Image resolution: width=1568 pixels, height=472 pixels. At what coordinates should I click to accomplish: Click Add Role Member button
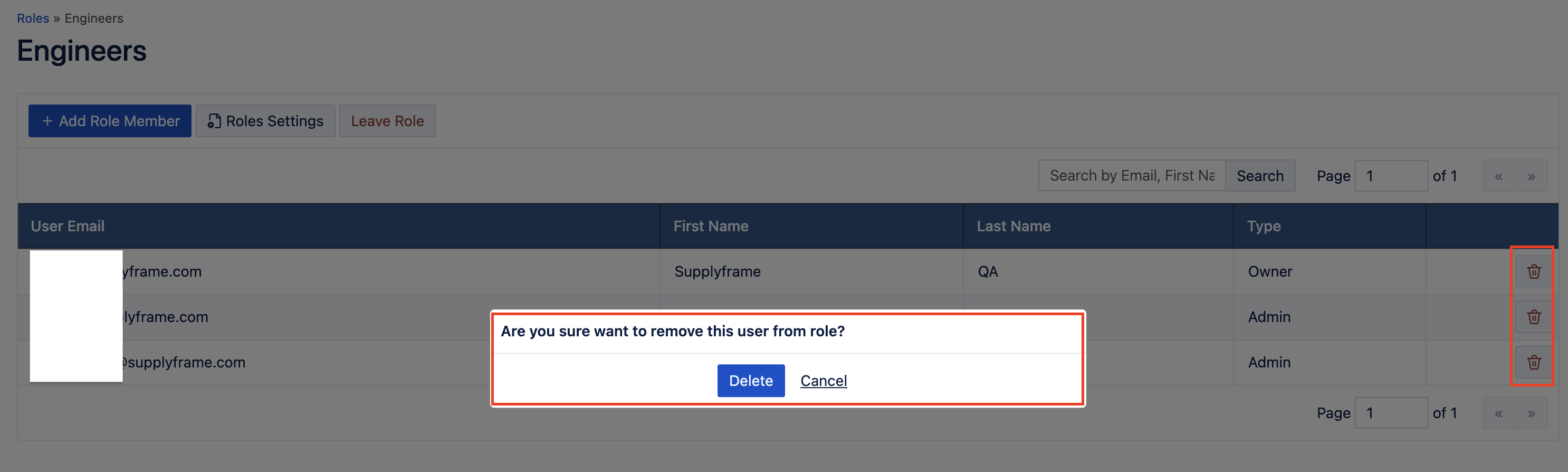110,121
